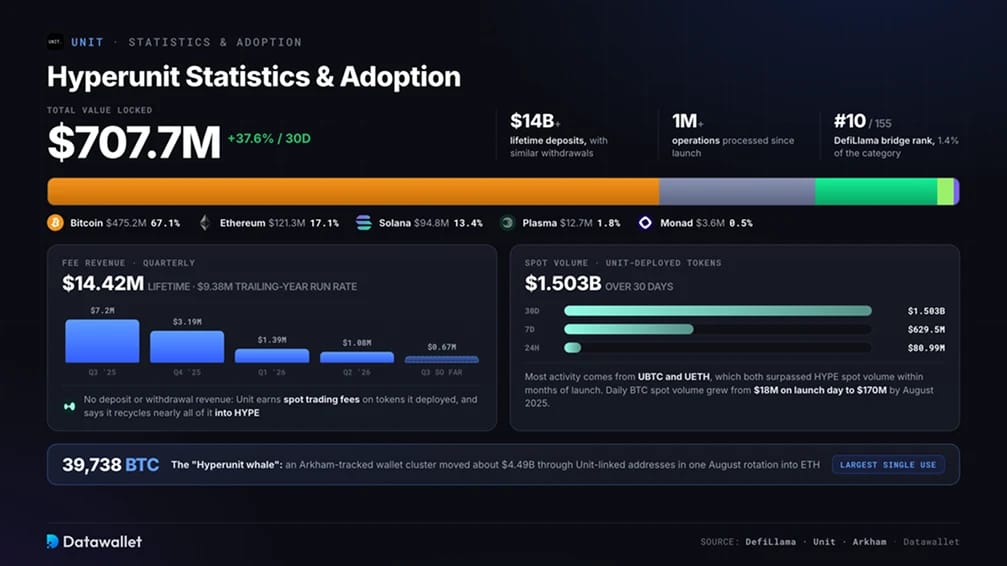Click the Q3 SO FAR revenue bar
This screenshot has height=566, width=1007.
(x=441, y=360)
